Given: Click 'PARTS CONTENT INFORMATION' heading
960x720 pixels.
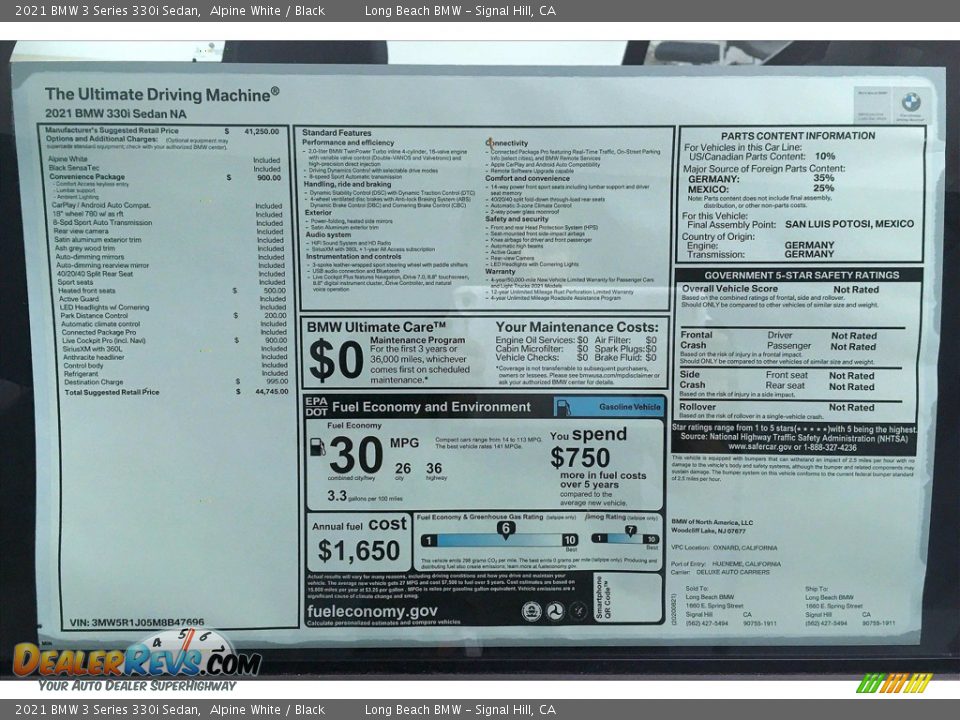Looking at the screenshot, I should (x=798, y=136).
